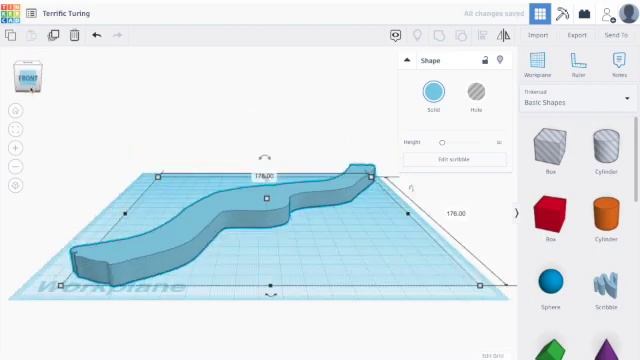
Task: Open the pickaxe Blocks view
Action: point(562,14)
